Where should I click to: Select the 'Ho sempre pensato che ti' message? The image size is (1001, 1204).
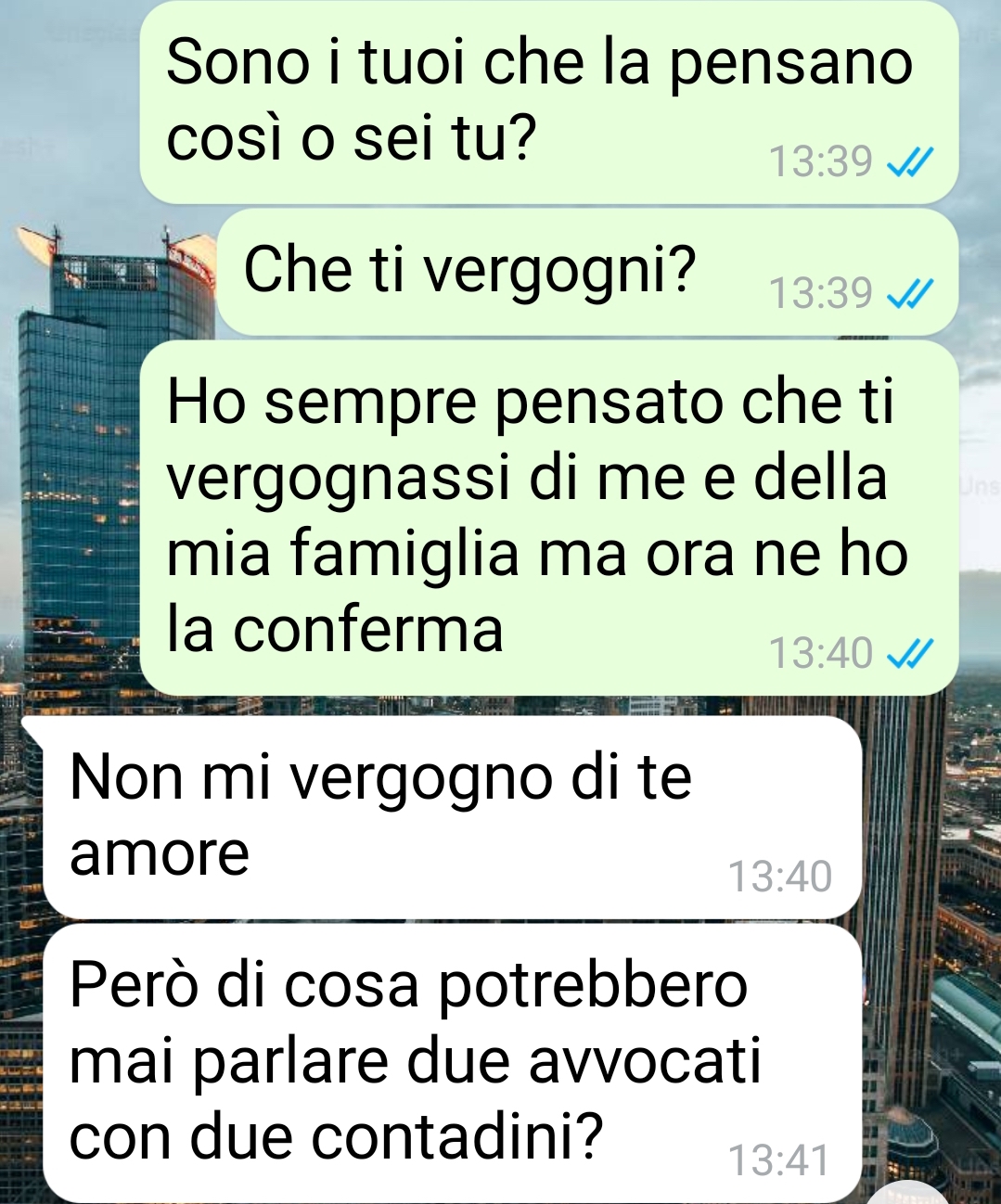(x=548, y=518)
